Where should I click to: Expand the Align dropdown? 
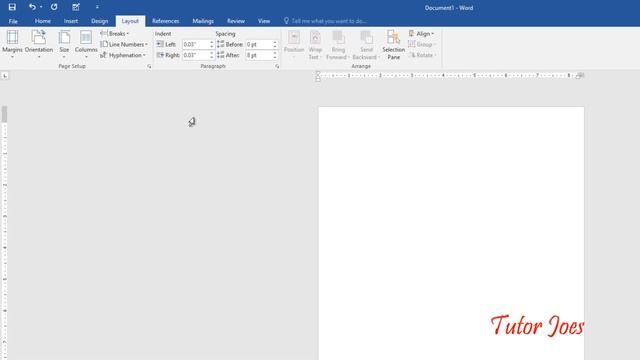(x=421, y=33)
